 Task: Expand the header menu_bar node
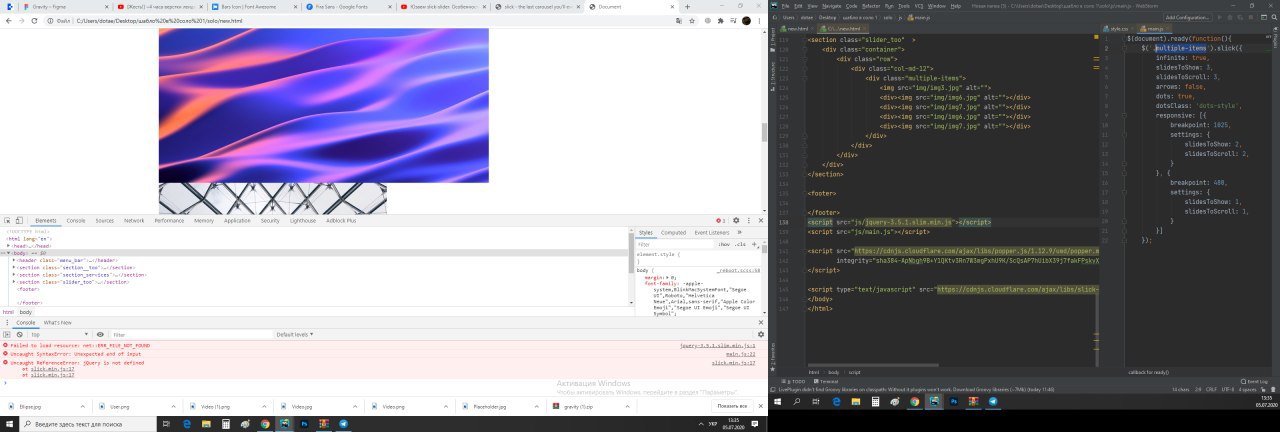click(14, 260)
